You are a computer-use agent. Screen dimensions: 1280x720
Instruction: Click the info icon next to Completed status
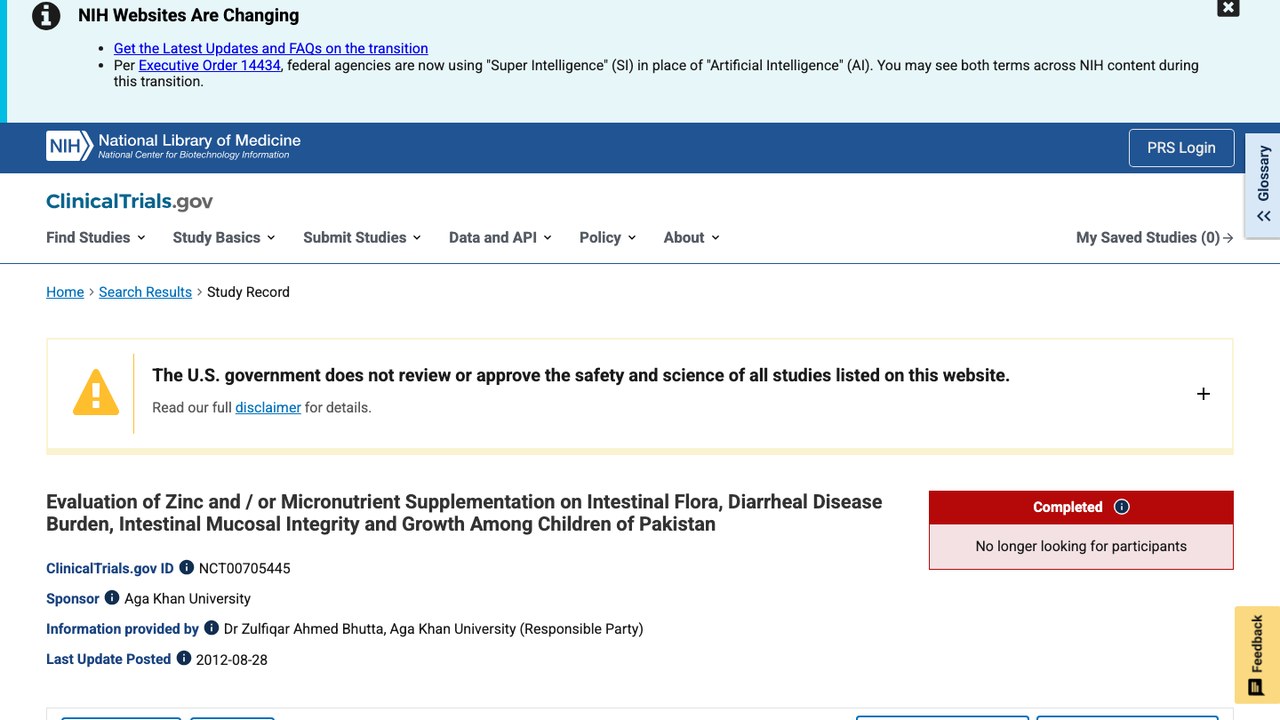click(1121, 507)
